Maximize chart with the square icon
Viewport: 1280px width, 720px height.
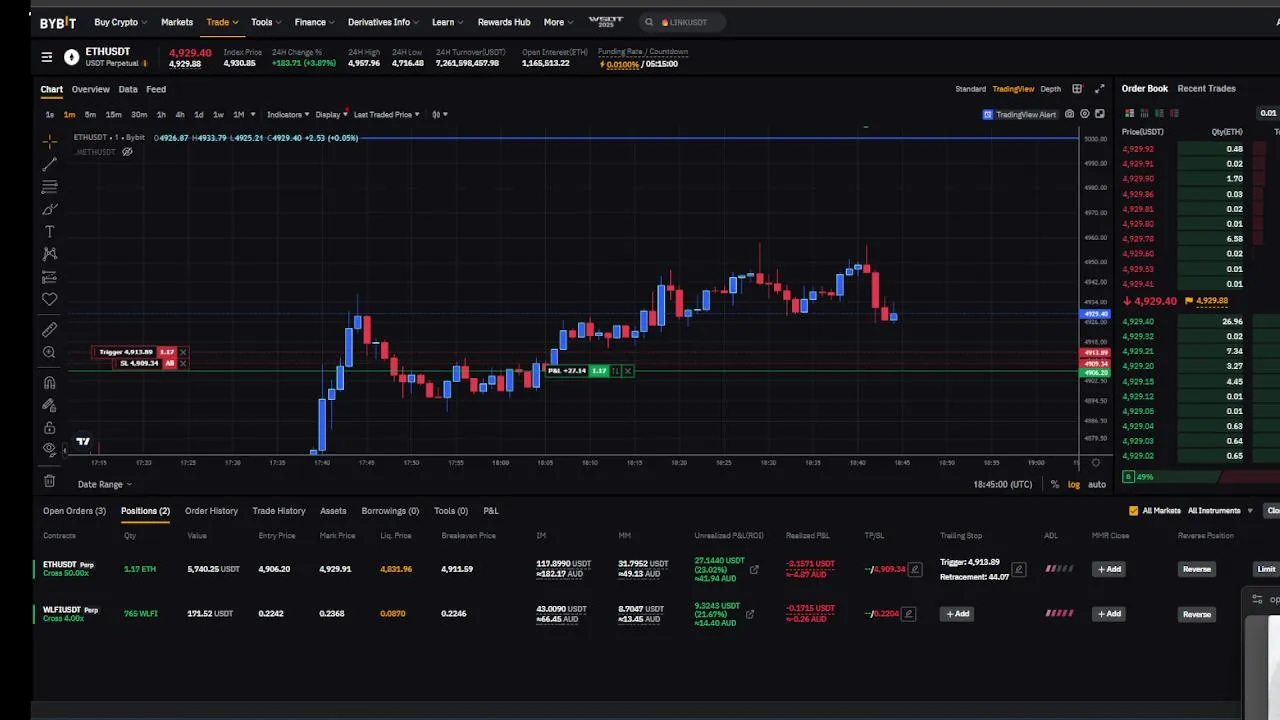click(1100, 114)
